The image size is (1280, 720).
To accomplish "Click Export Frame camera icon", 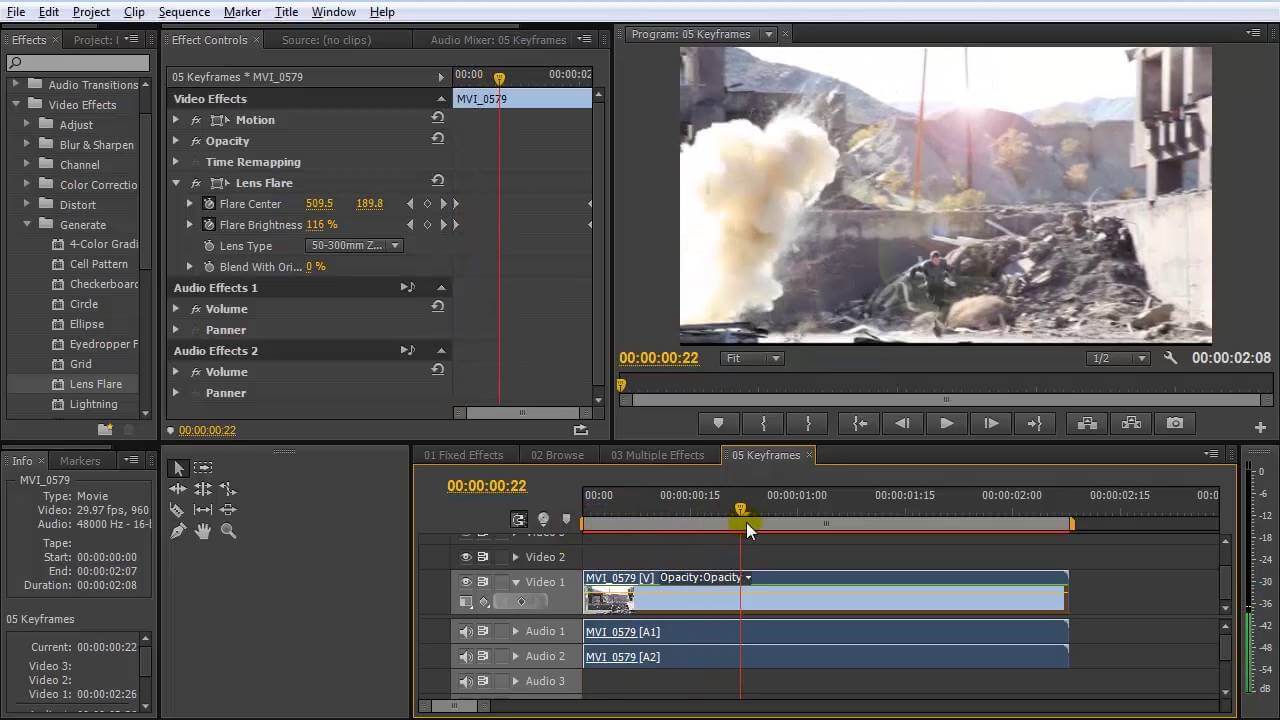I will 1175,423.
